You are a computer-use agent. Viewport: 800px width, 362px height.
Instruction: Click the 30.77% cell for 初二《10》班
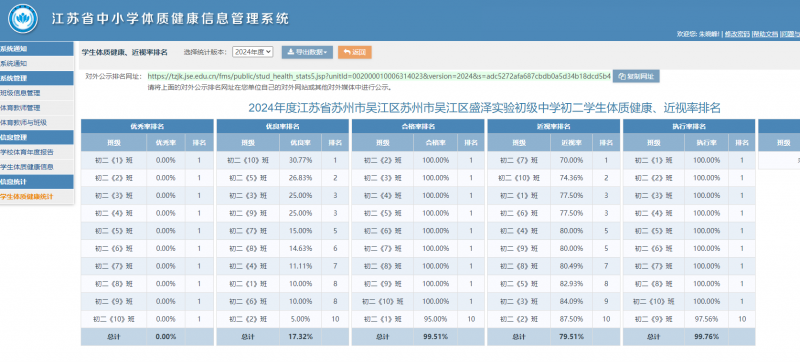point(301,160)
